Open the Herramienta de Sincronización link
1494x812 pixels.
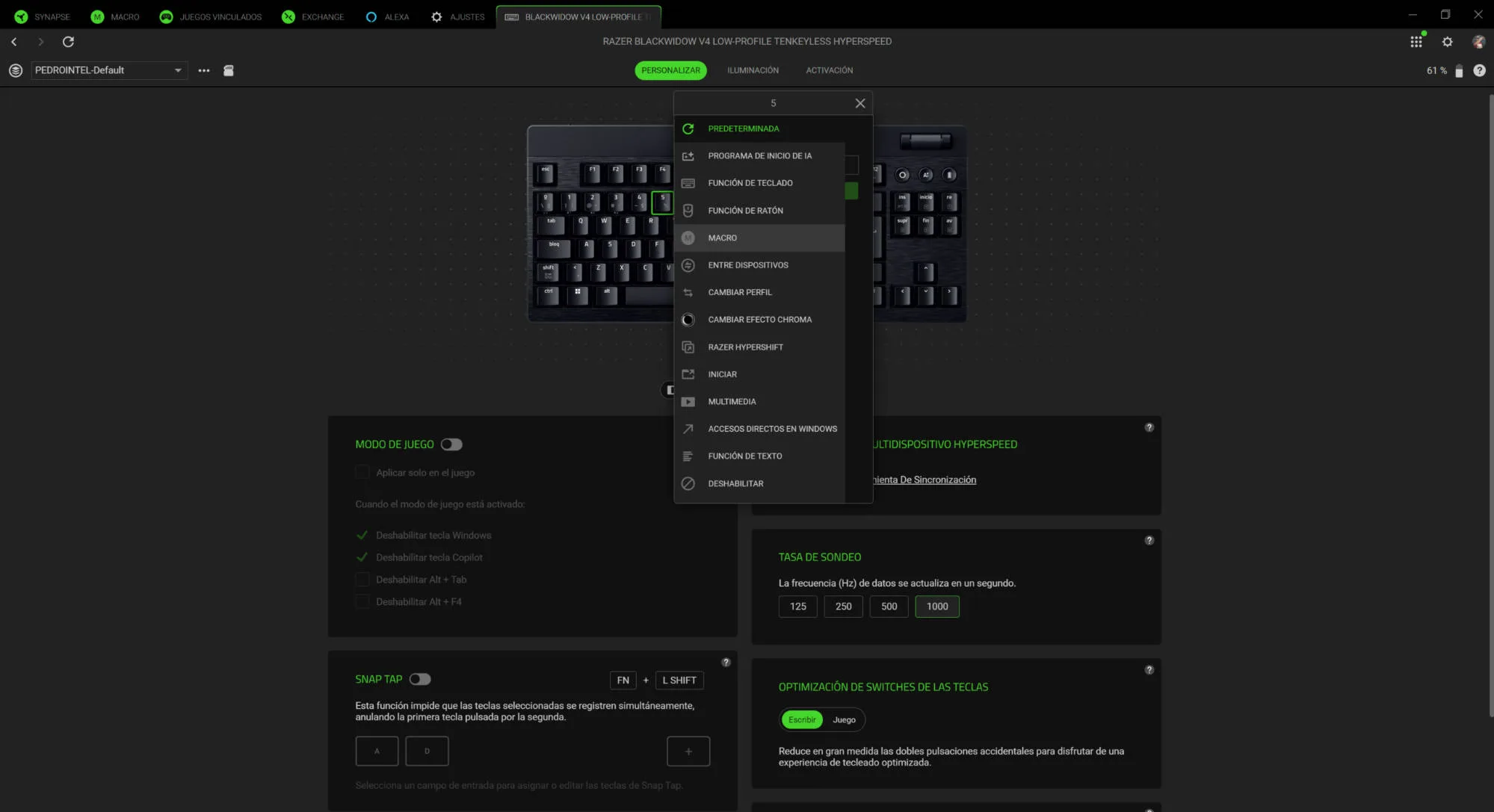[x=925, y=480]
